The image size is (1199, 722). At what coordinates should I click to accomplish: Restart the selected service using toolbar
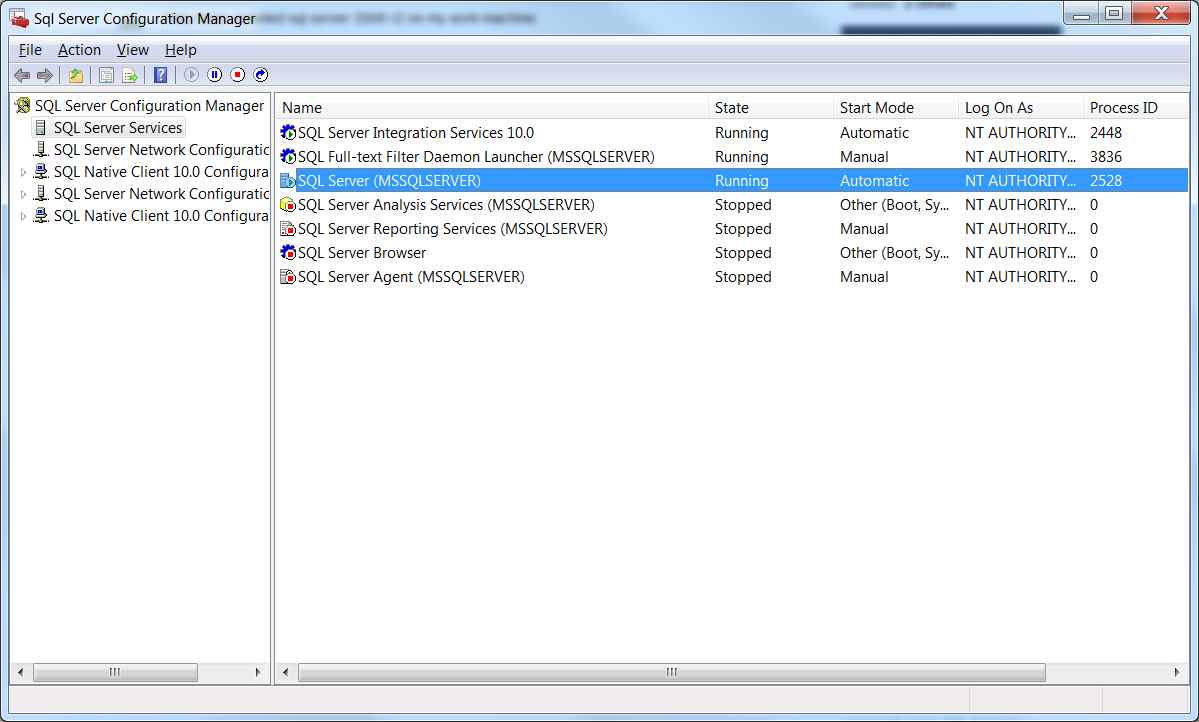(x=261, y=75)
